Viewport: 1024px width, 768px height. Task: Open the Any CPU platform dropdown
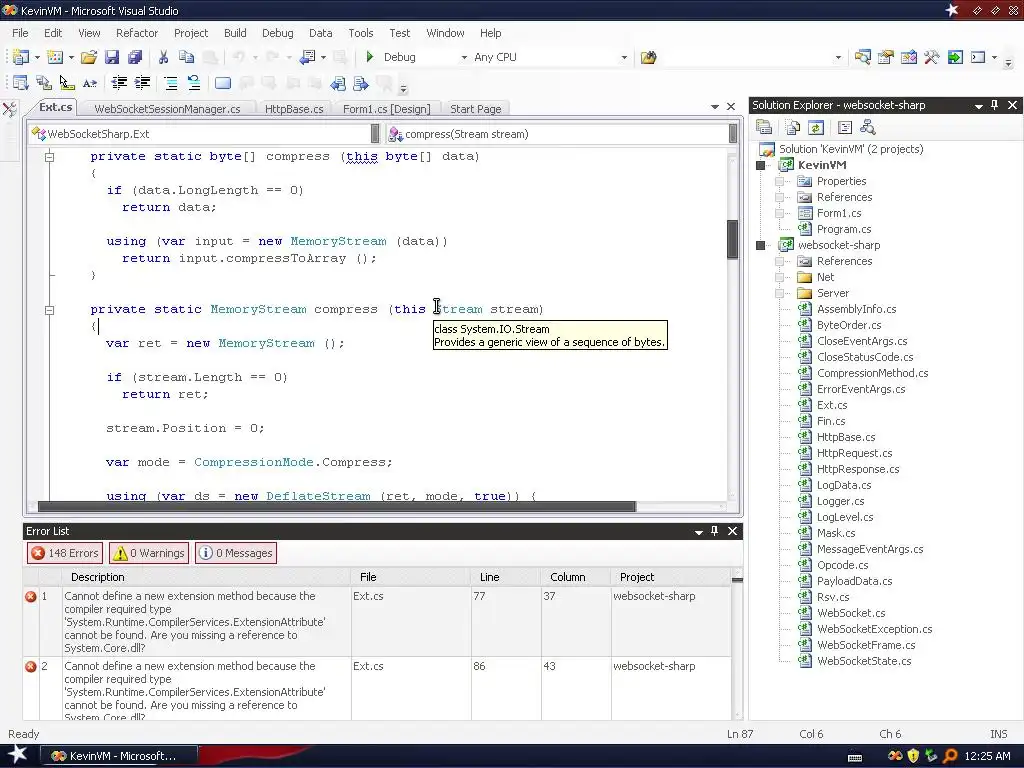(624, 57)
